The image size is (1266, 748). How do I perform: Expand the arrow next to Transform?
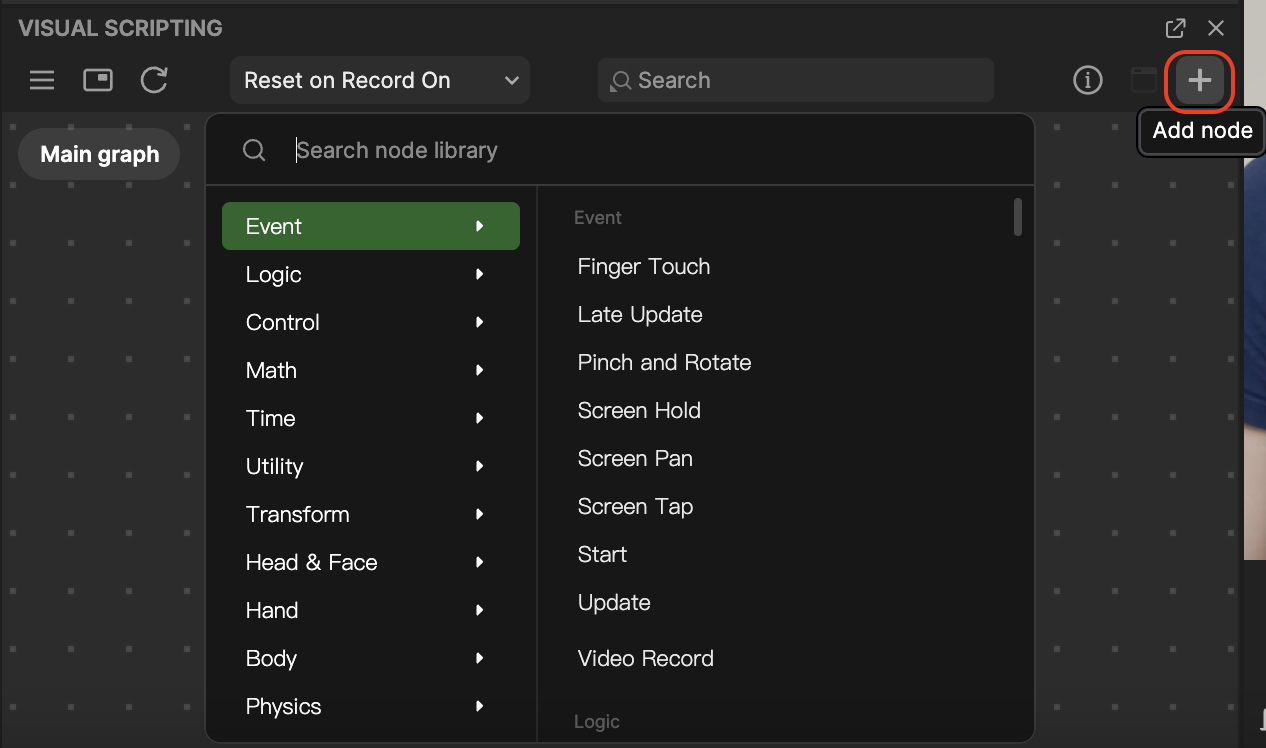pos(480,514)
